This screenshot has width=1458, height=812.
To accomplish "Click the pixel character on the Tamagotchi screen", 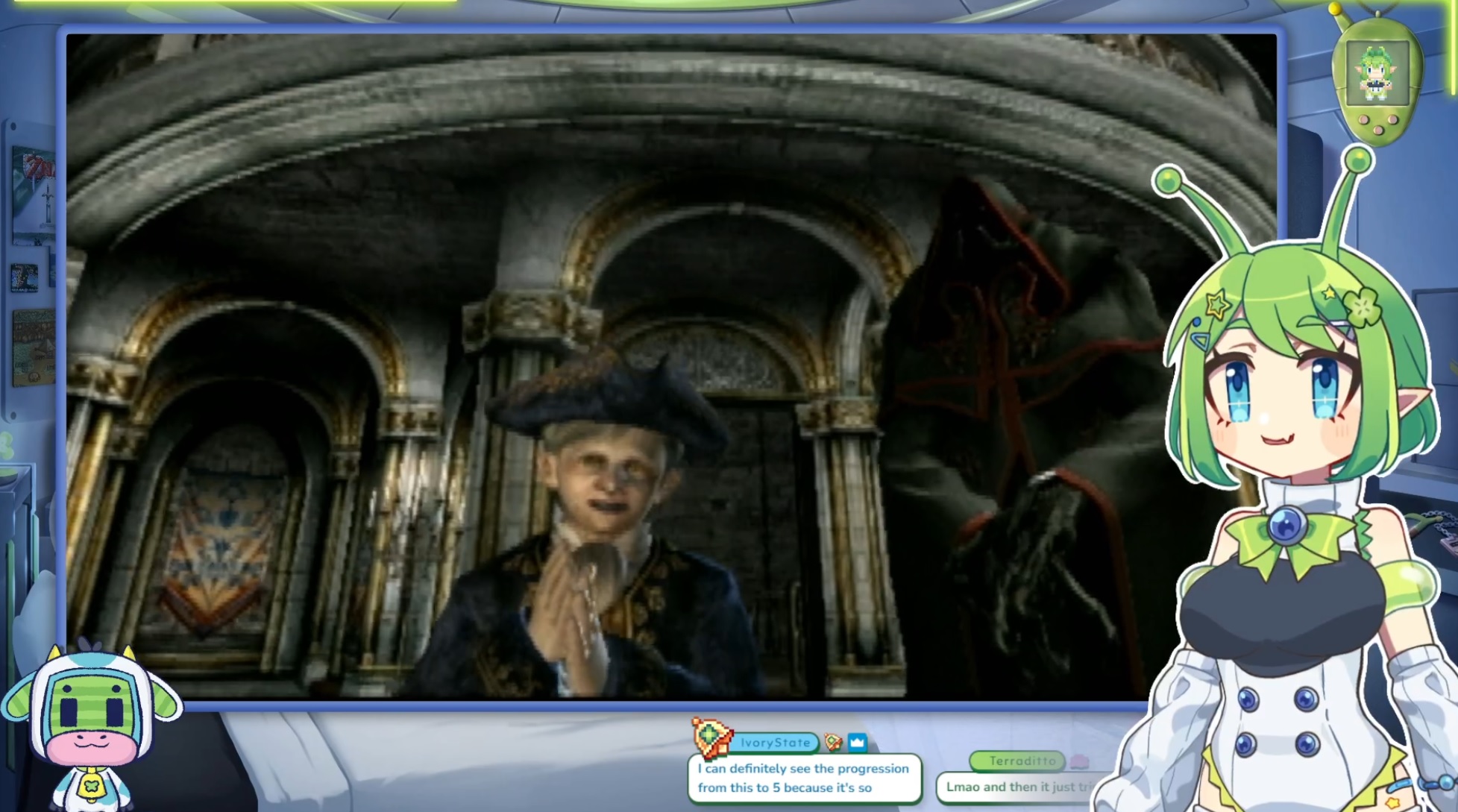I will coord(1377,74).
